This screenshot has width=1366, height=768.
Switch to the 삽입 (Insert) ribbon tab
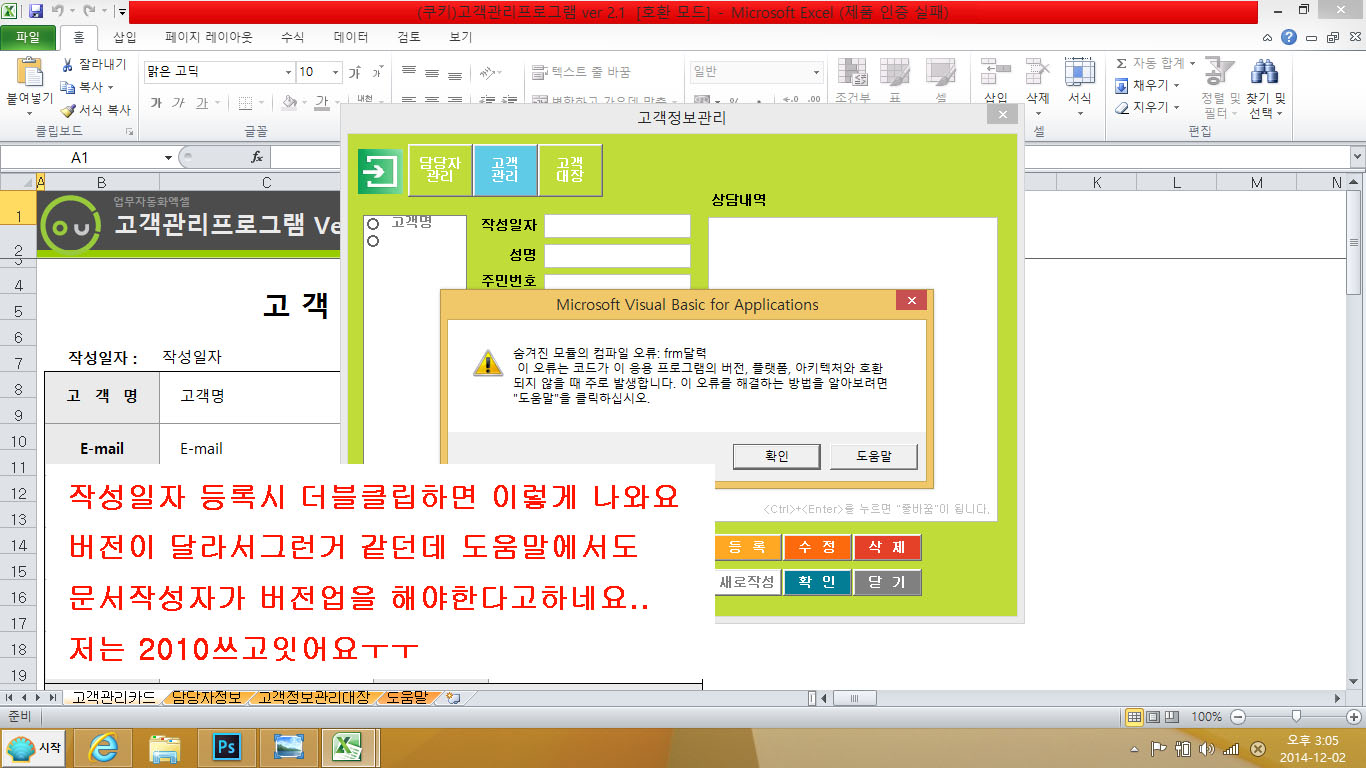(125, 38)
